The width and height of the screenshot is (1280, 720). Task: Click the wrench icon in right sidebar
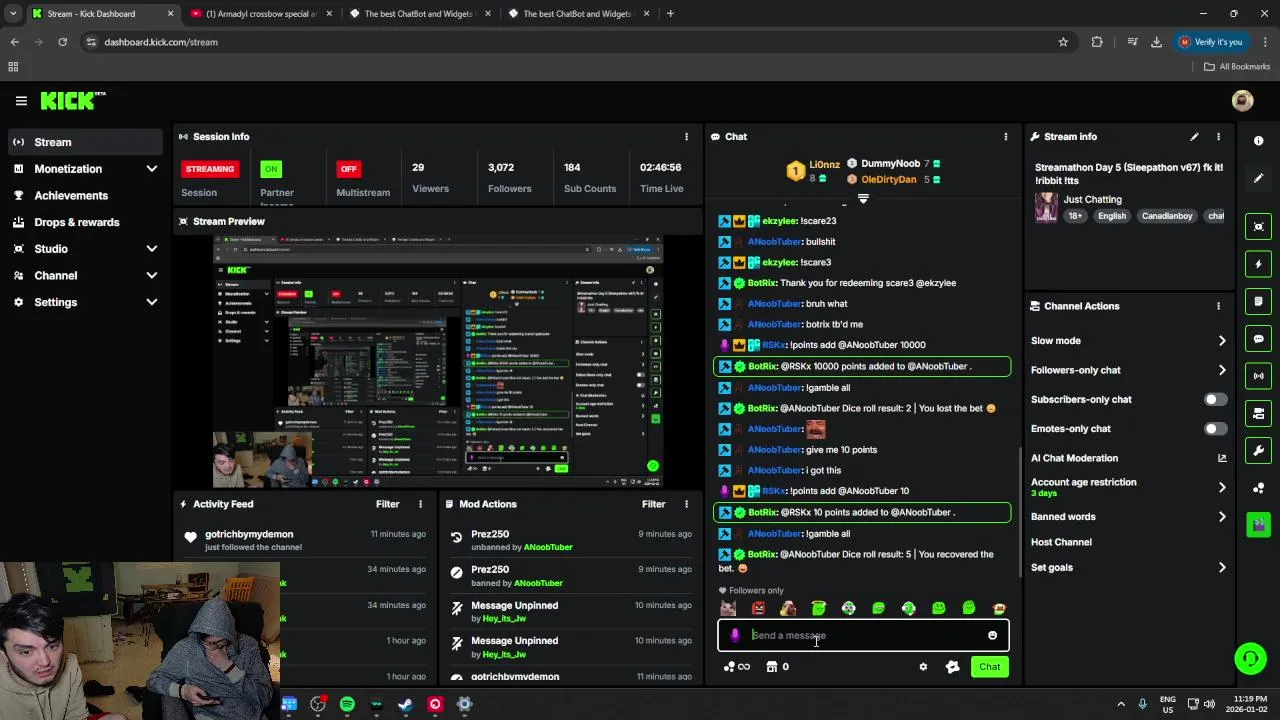pyautogui.click(x=1259, y=451)
